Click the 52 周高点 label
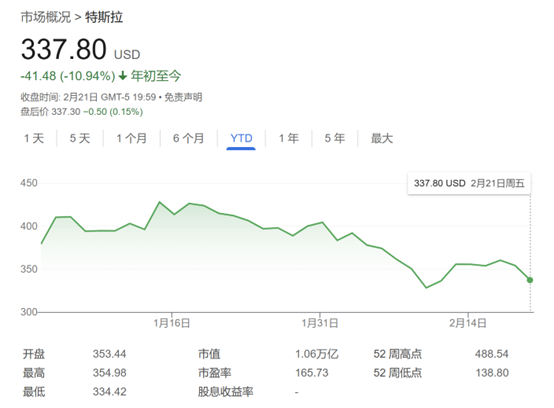The height and width of the screenshot is (408, 554). coord(398,354)
